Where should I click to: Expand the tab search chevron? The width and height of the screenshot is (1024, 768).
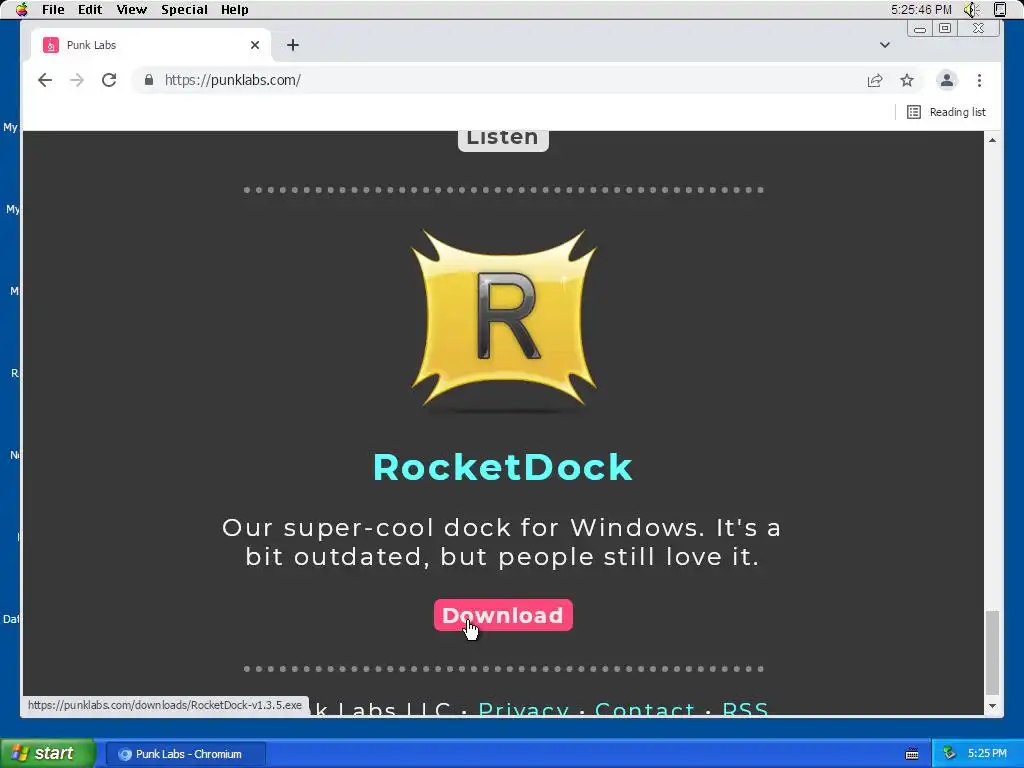(x=884, y=45)
